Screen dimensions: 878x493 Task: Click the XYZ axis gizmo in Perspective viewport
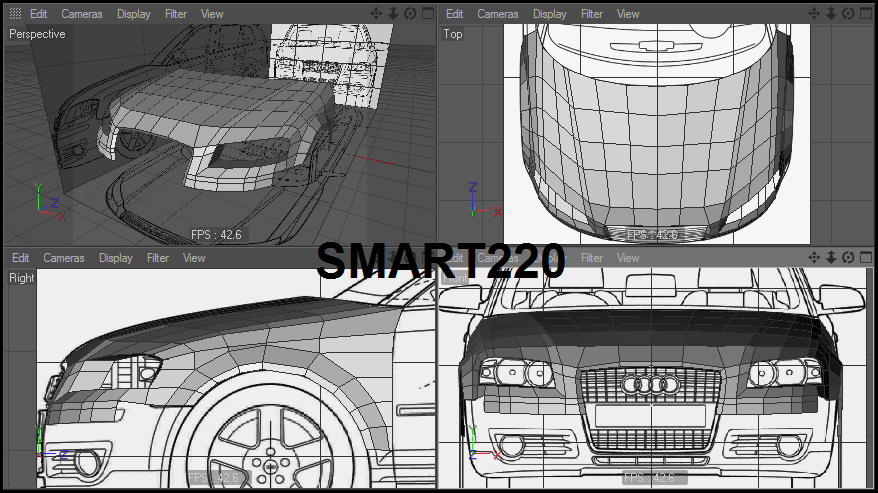coord(49,202)
